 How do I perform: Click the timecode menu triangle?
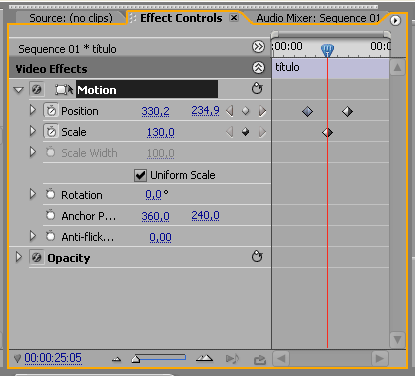[18, 359]
